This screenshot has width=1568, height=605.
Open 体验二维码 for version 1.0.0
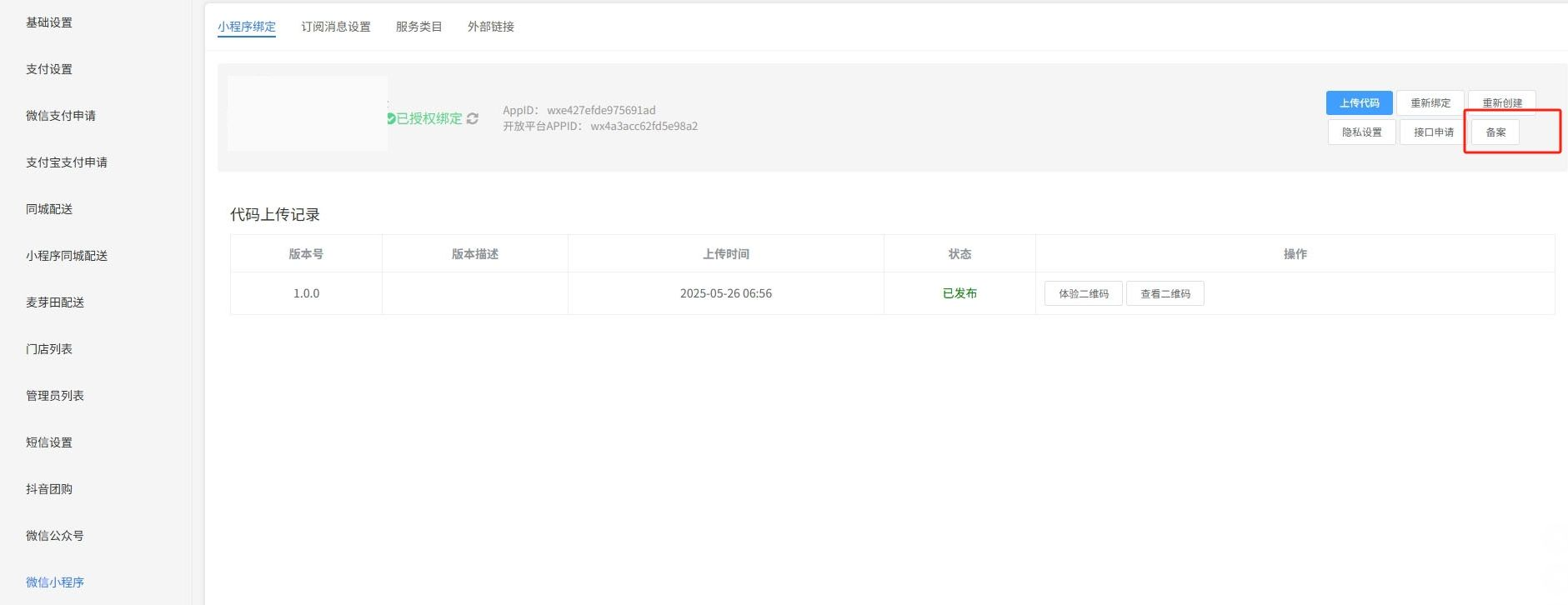click(x=1083, y=294)
